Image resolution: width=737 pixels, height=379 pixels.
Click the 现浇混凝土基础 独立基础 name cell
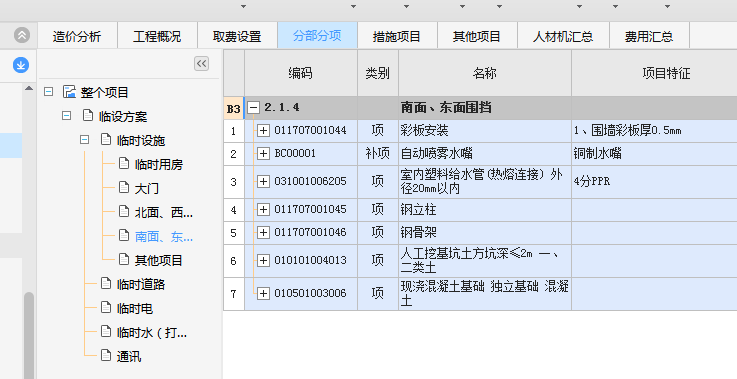point(485,293)
